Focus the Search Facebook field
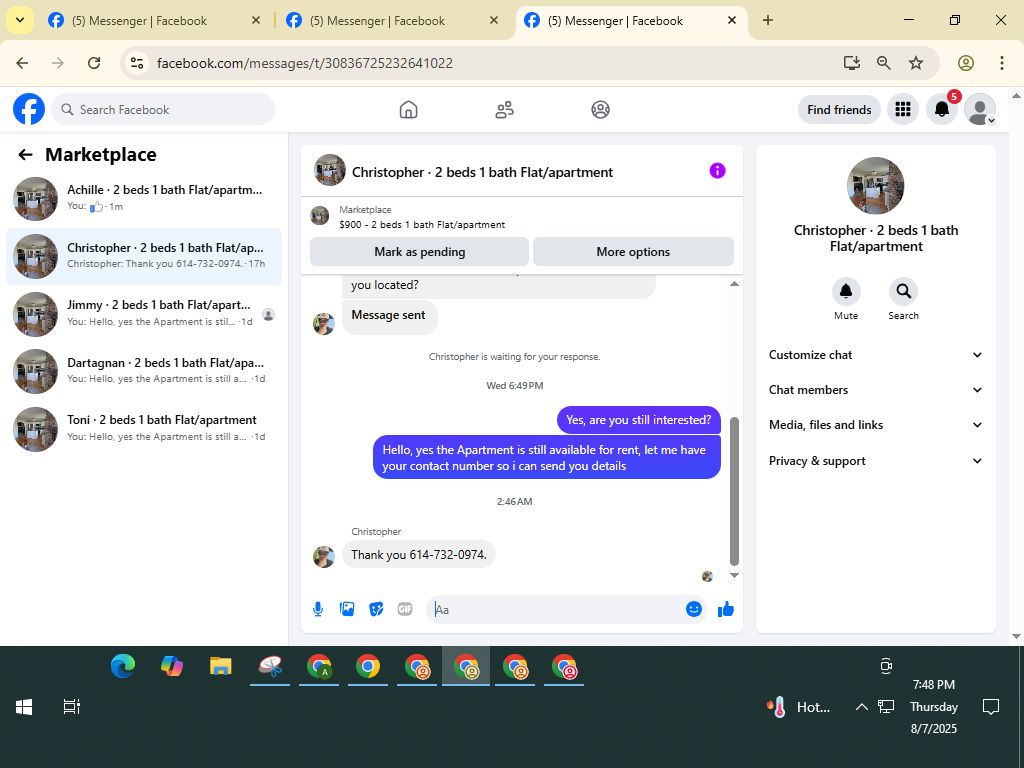Screen dimensions: 1024x768 [163, 110]
